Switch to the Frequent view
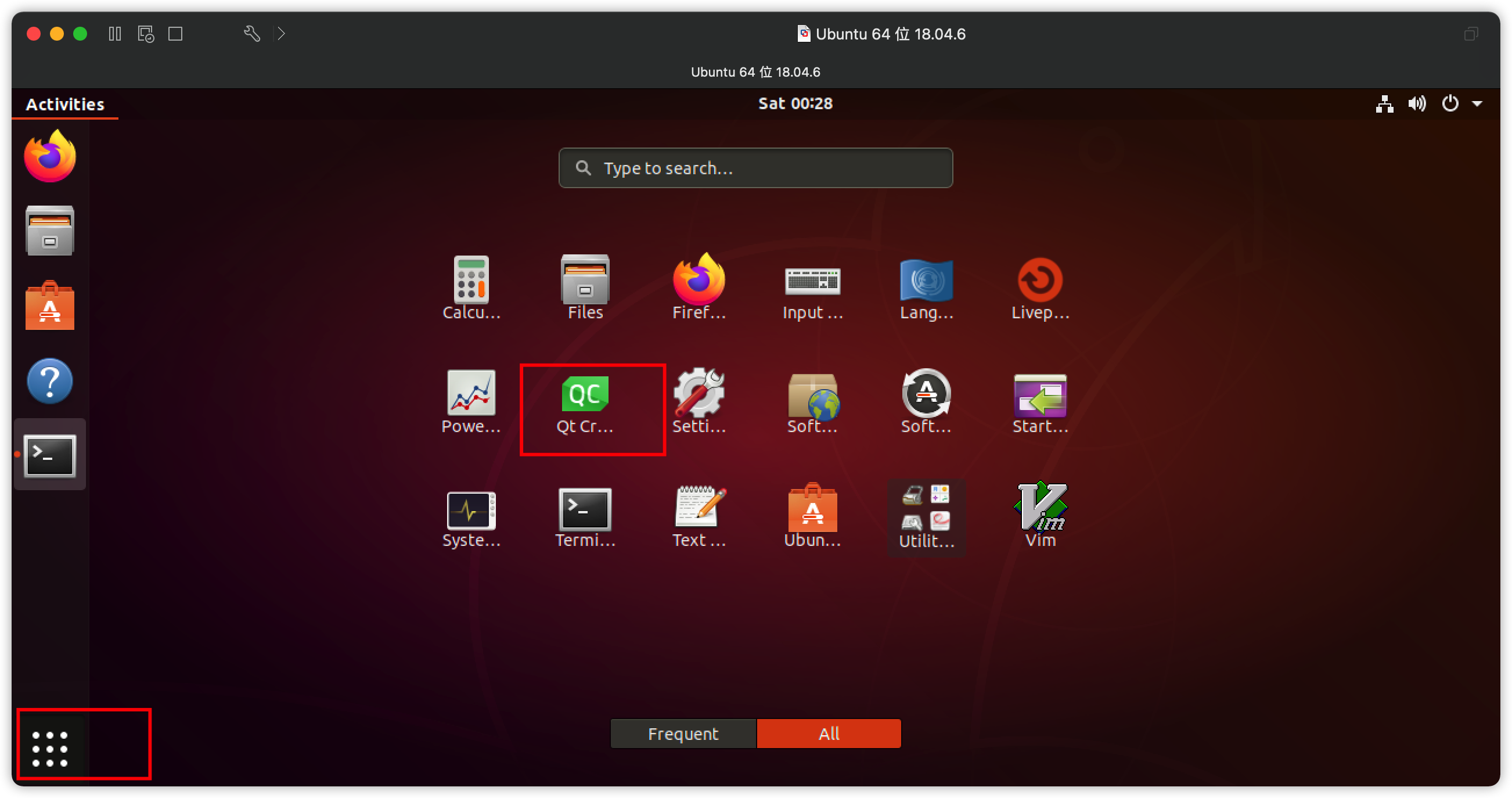This screenshot has width=1512, height=798. pyautogui.click(x=683, y=734)
